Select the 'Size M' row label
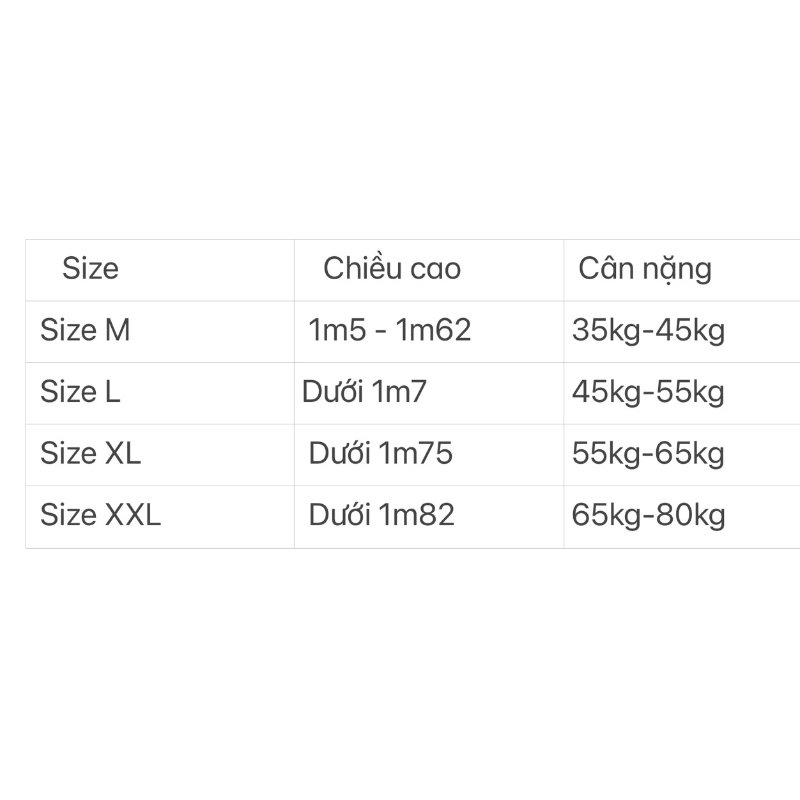Image resolution: width=800 pixels, height=800 pixels. click(x=85, y=330)
